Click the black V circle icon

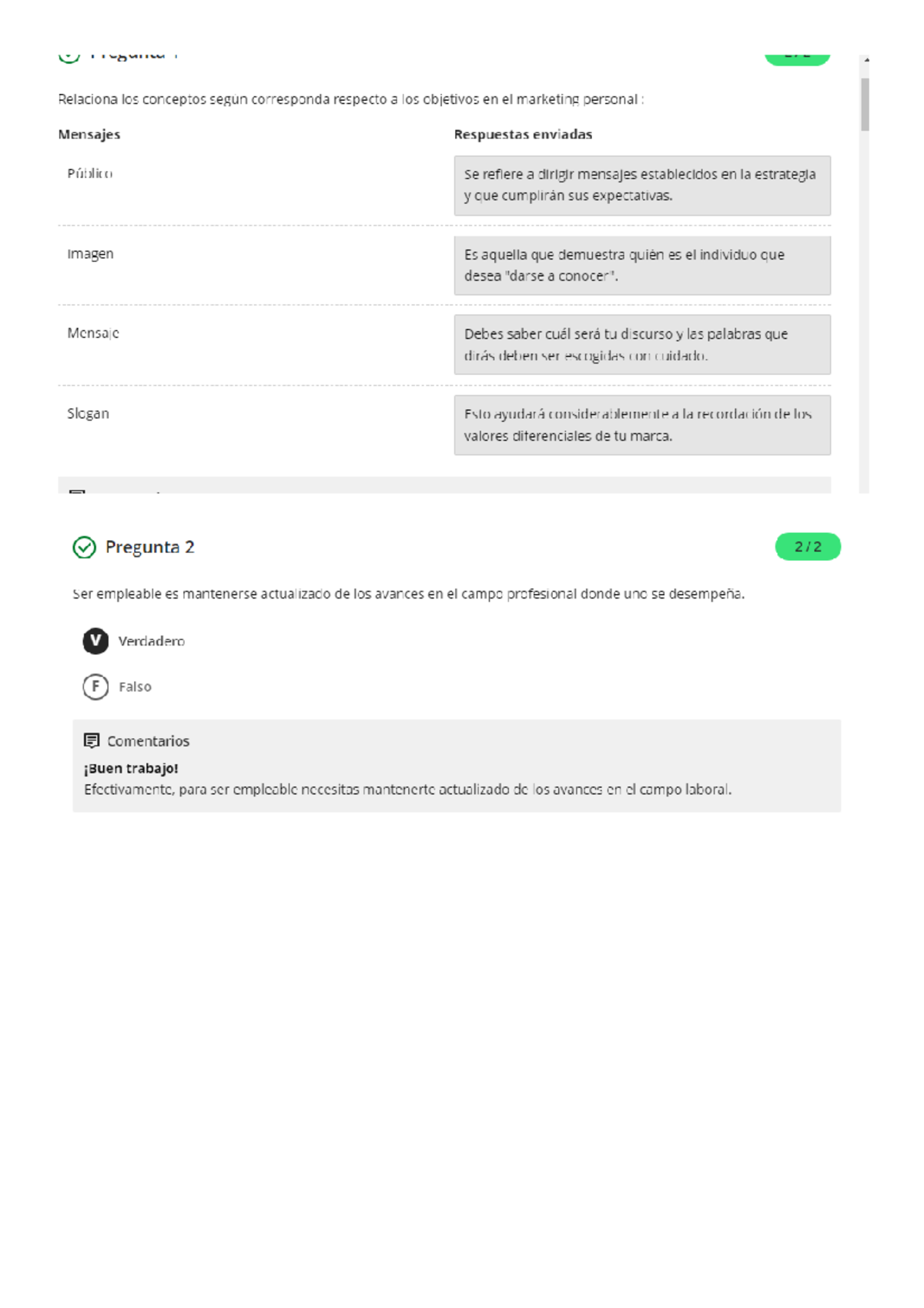tap(95, 641)
